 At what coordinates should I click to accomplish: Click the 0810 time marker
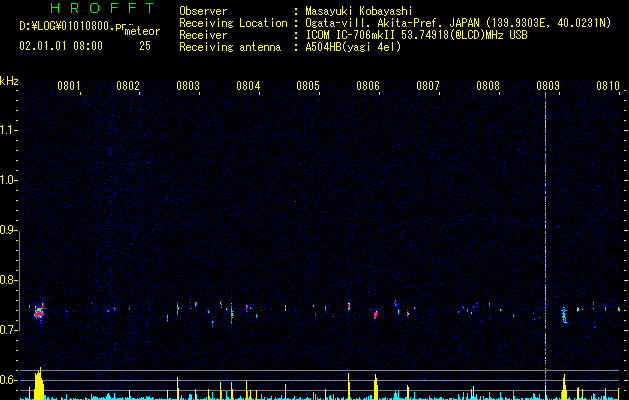[x=608, y=86]
